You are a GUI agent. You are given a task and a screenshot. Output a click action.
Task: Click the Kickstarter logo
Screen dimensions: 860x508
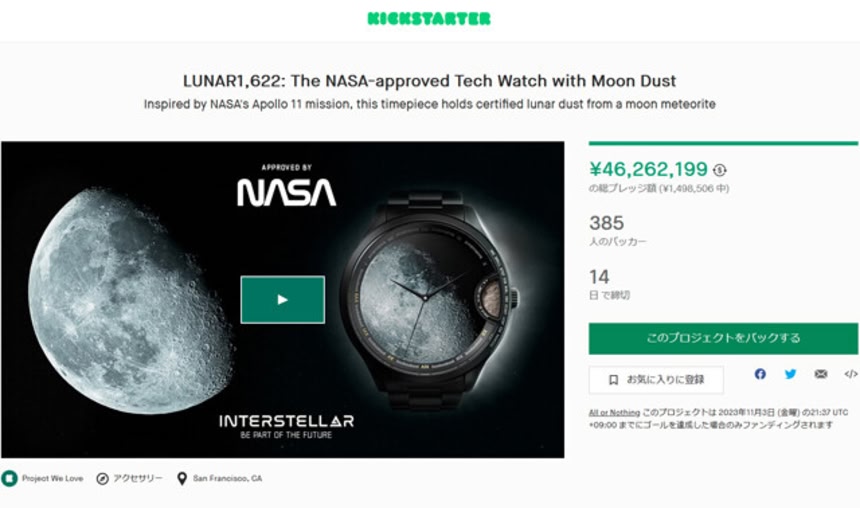[429, 18]
